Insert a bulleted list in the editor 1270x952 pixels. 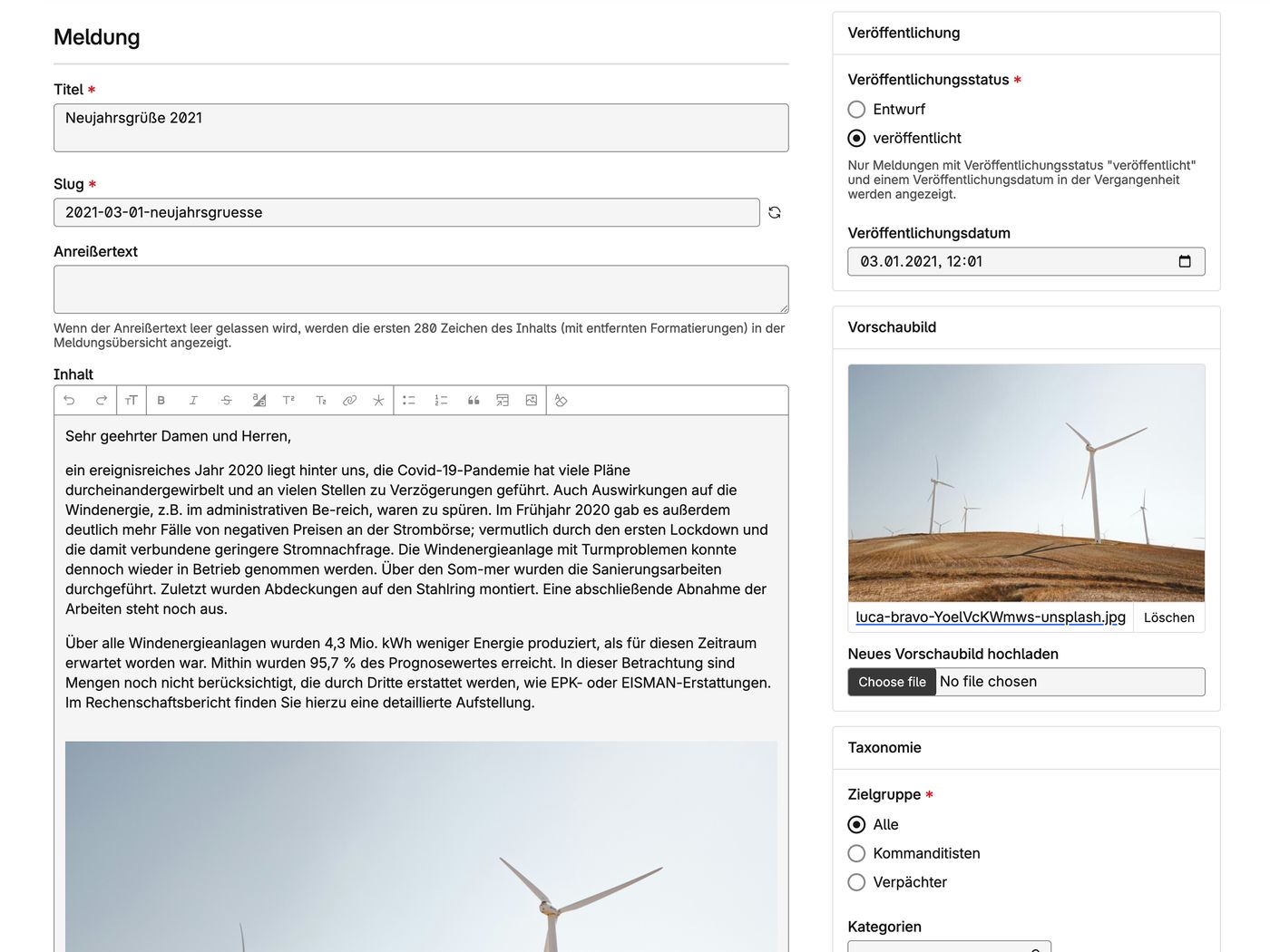[409, 400]
